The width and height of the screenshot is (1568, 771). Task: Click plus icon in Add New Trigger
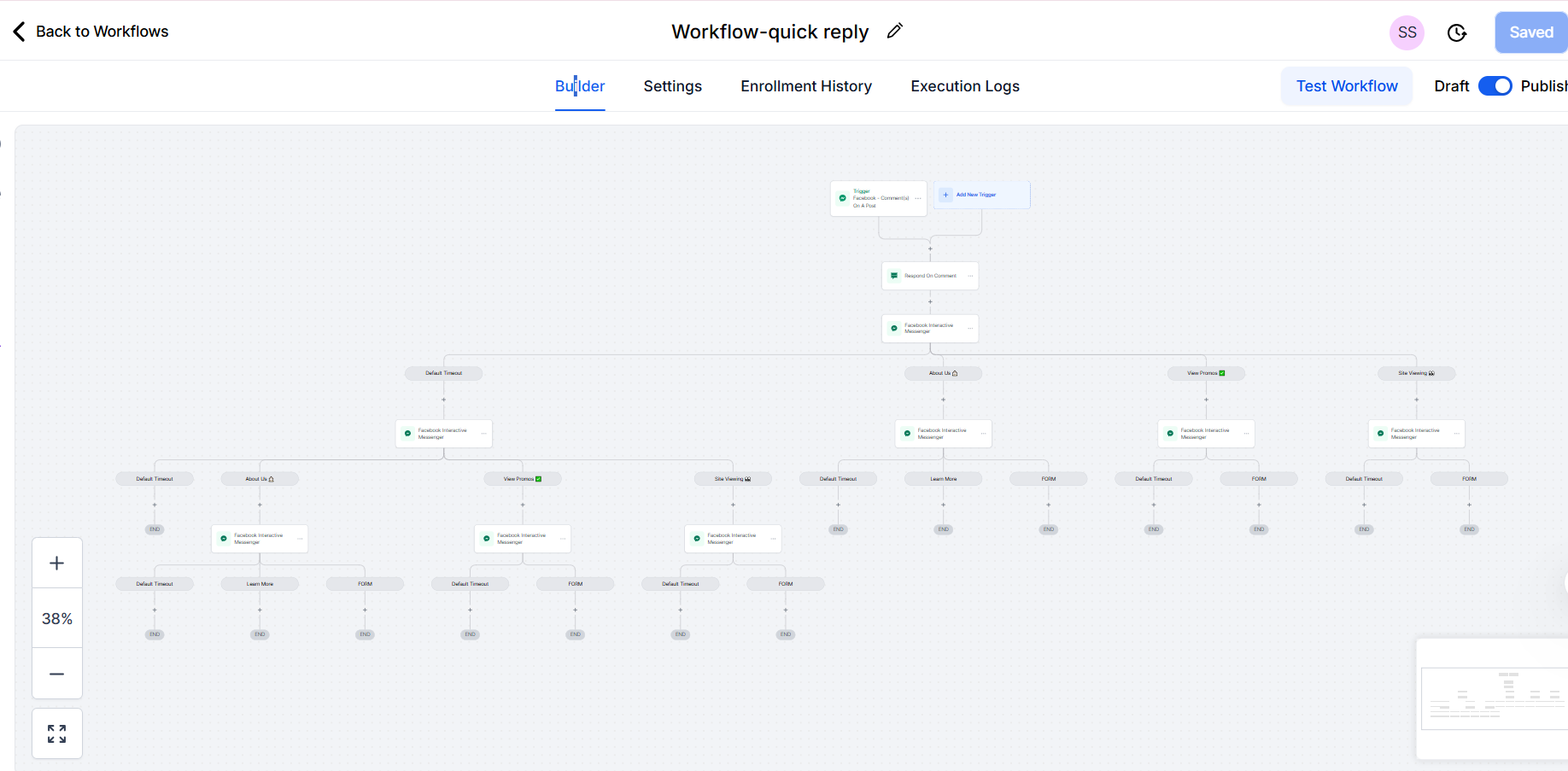(x=945, y=195)
